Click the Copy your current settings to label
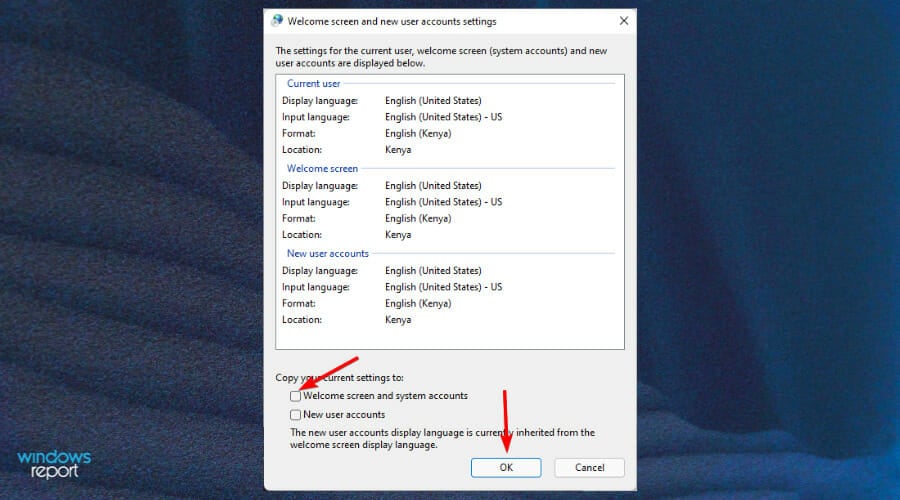900x500 pixels. [x=339, y=378]
